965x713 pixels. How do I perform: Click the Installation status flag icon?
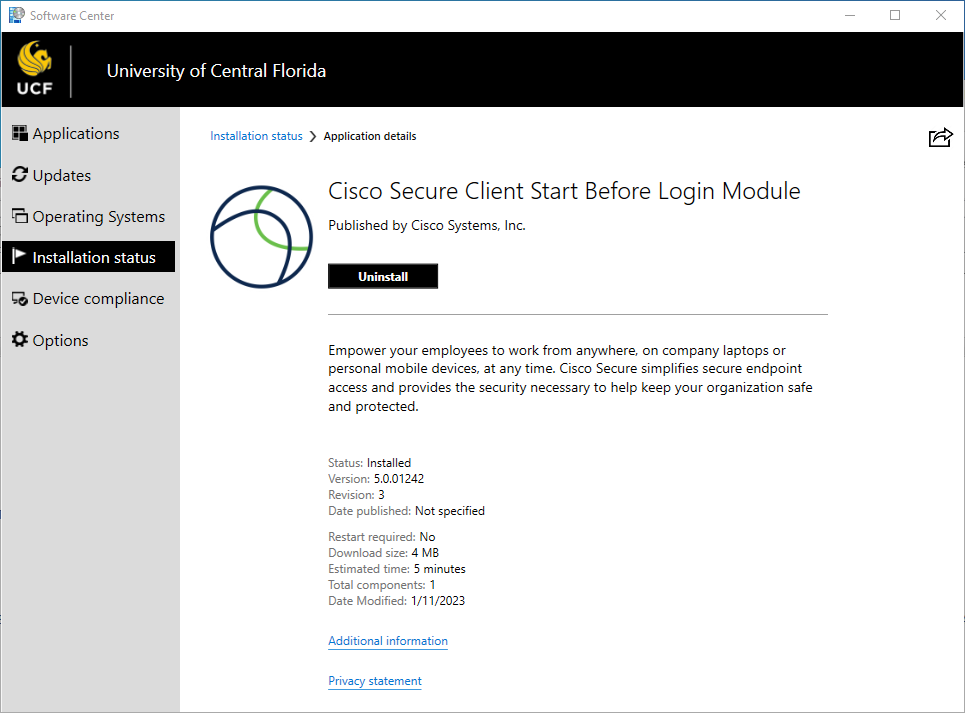point(19,257)
